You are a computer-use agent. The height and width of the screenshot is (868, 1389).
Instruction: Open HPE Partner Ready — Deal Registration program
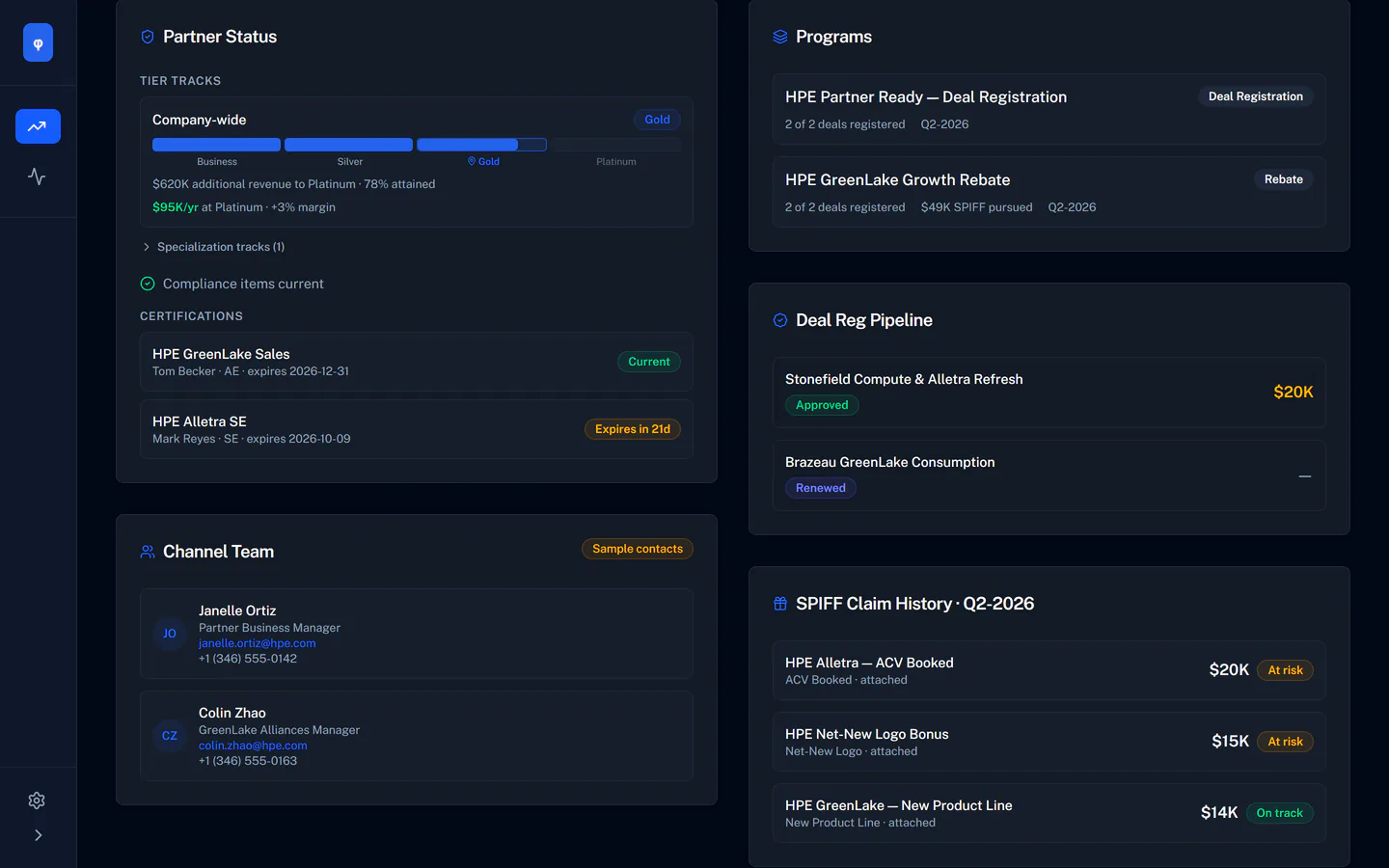[1049, 109]
